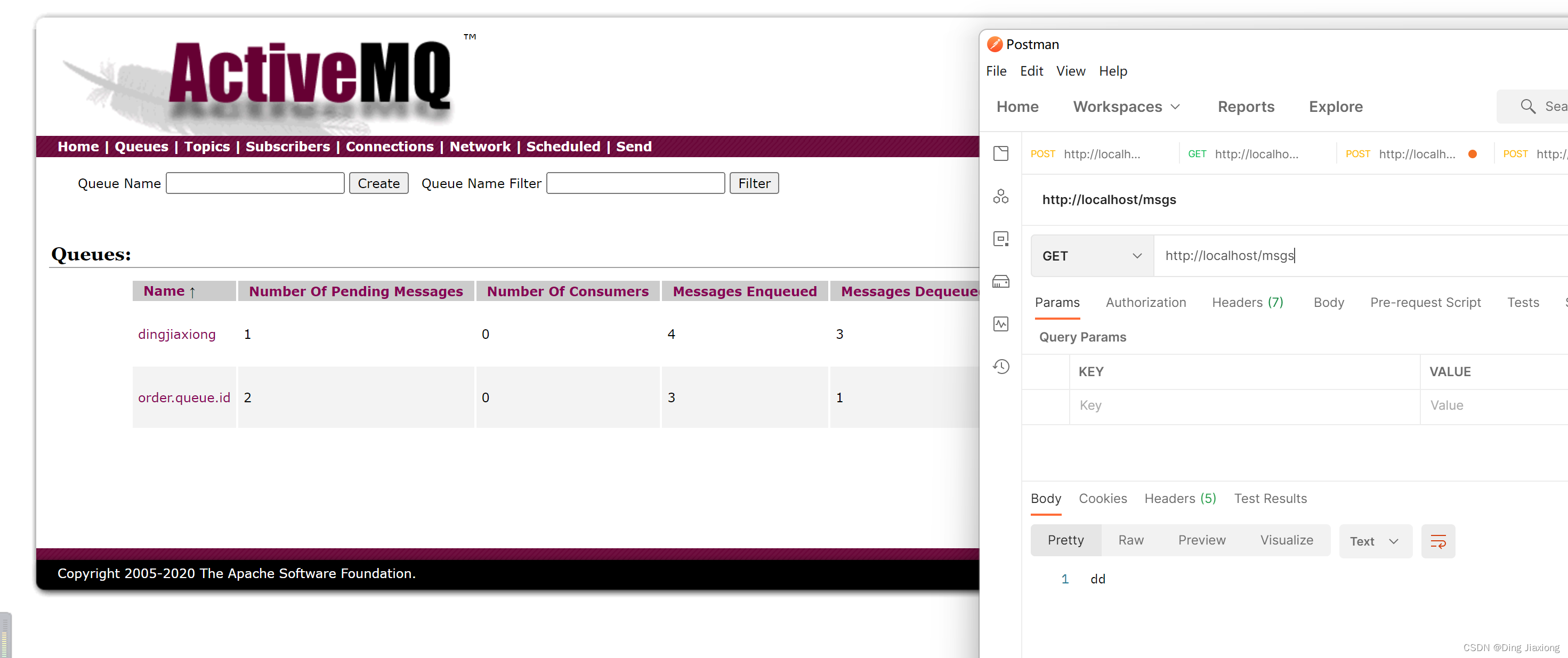Open Topics link in ActiveMQ nav bar

207,147
